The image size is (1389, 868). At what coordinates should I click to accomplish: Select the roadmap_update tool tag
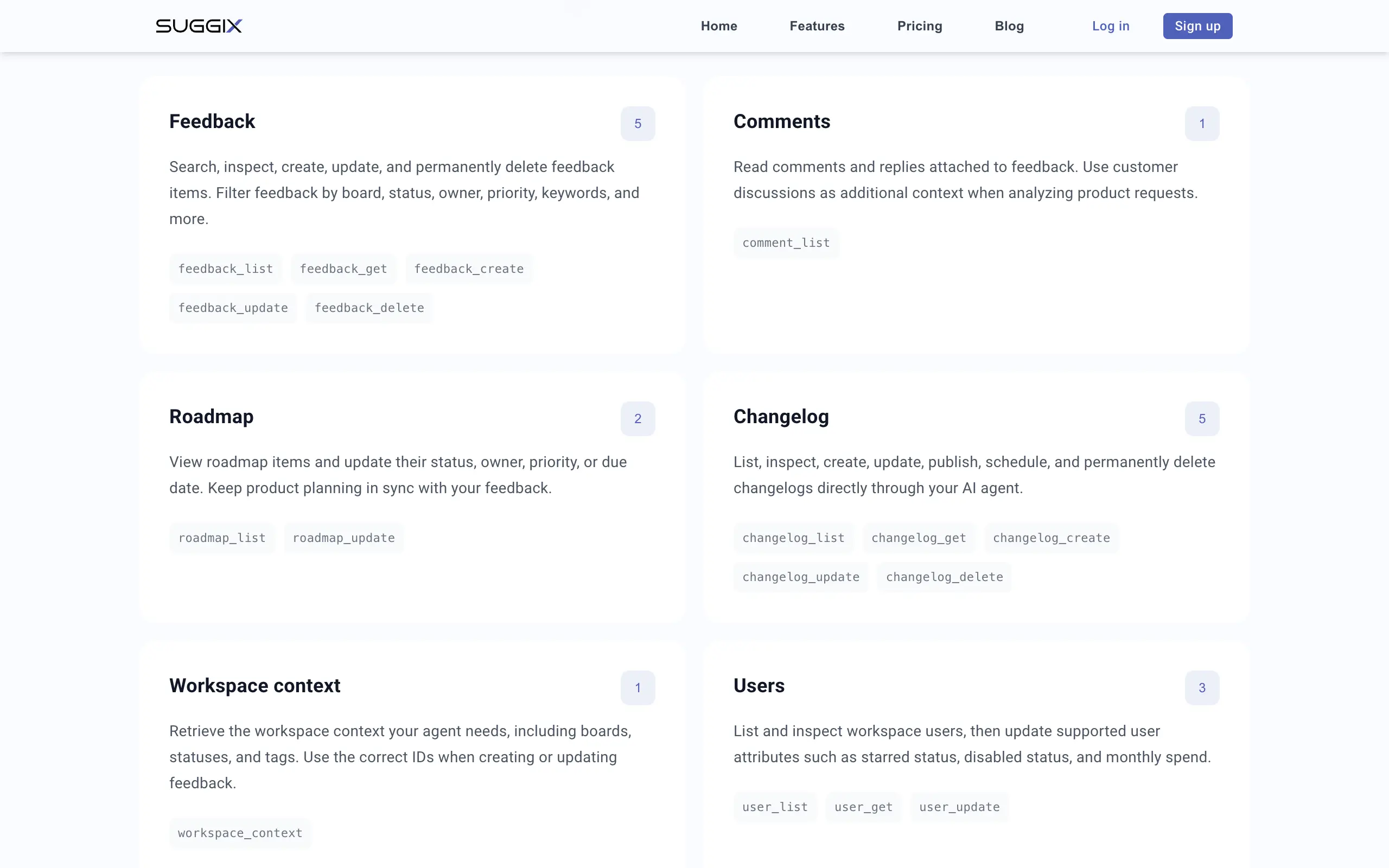click(x=344, y=538)
